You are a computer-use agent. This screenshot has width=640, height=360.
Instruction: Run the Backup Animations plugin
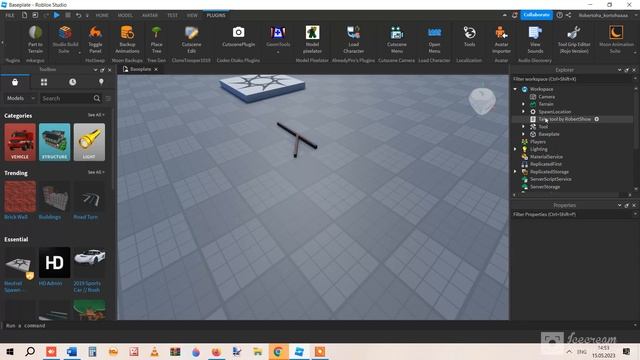[127, 39]
